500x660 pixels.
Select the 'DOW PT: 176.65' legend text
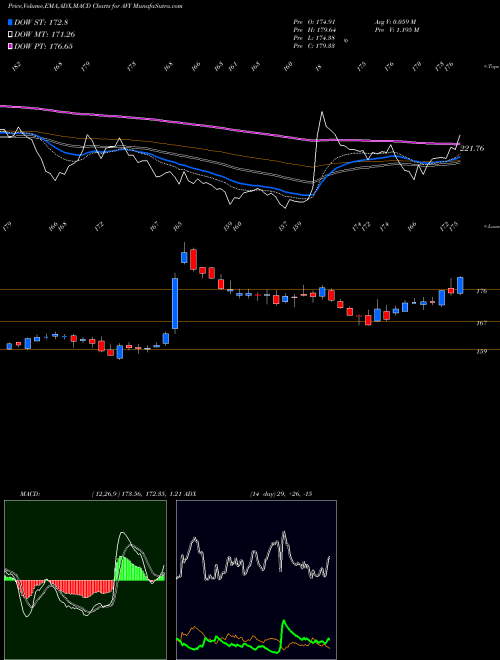pyautogui.click(x=43, y=46)
